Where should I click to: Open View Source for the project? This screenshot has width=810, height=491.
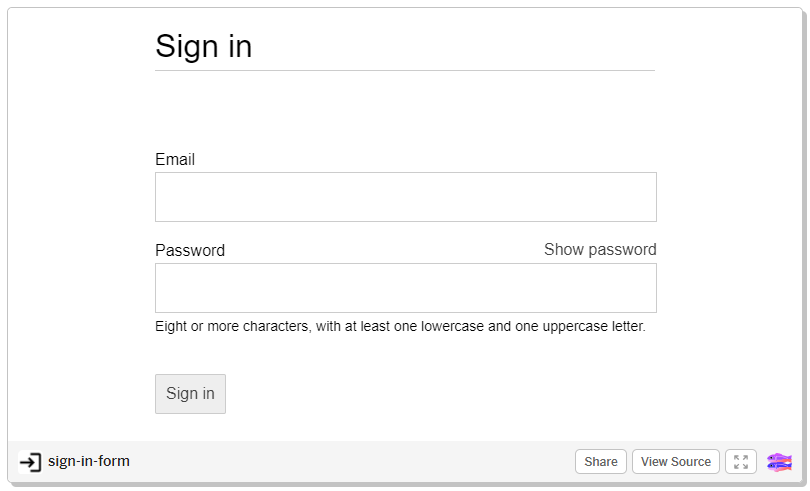(x=676, y=462)
